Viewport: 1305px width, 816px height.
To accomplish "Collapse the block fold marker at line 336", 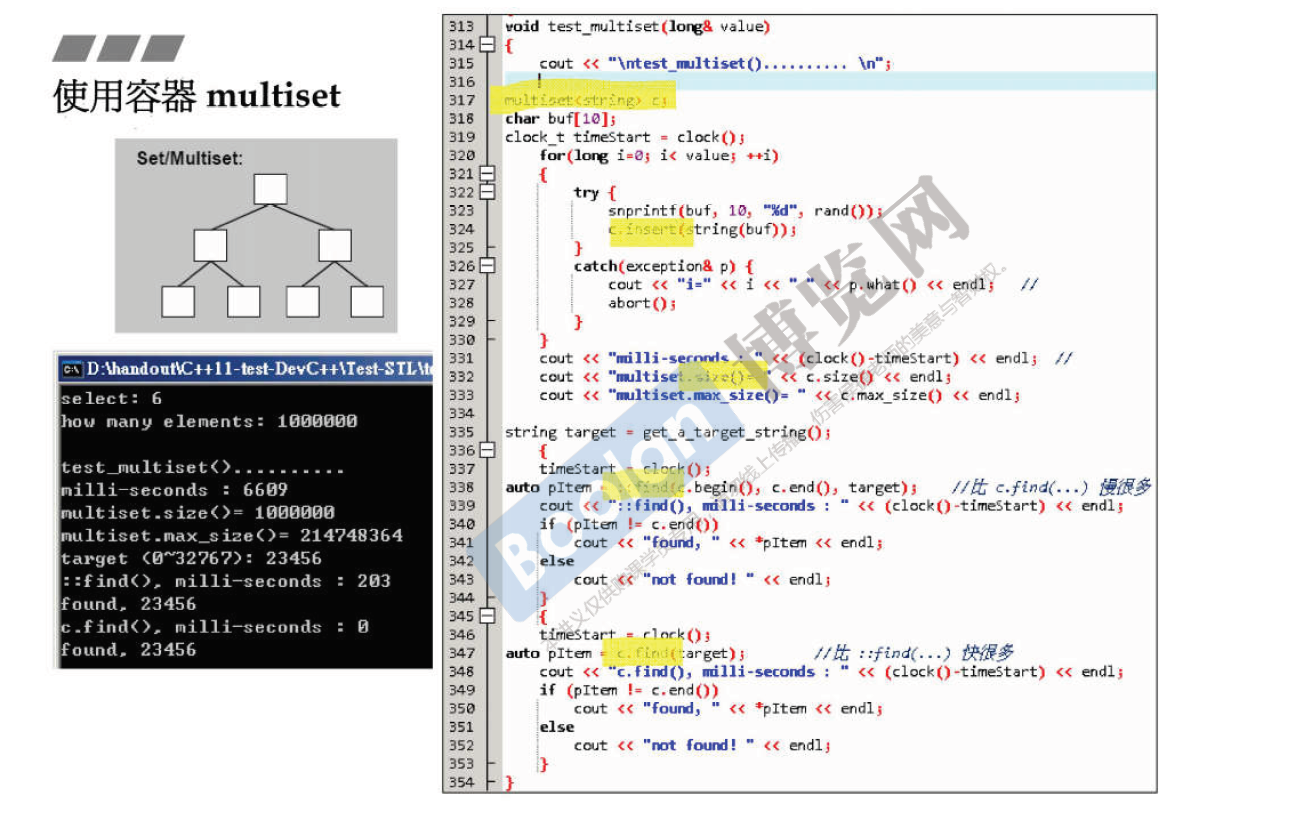I will (487, 450).
